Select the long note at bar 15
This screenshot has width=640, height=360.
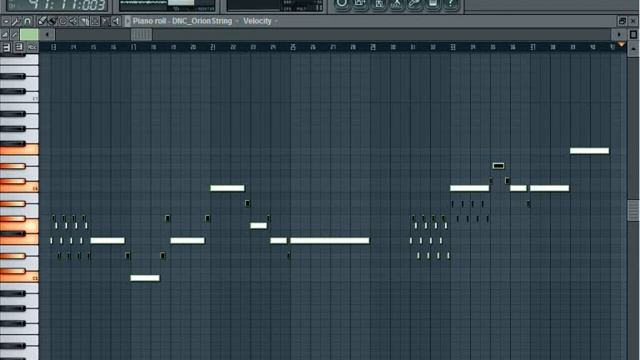tap(107, 240)
